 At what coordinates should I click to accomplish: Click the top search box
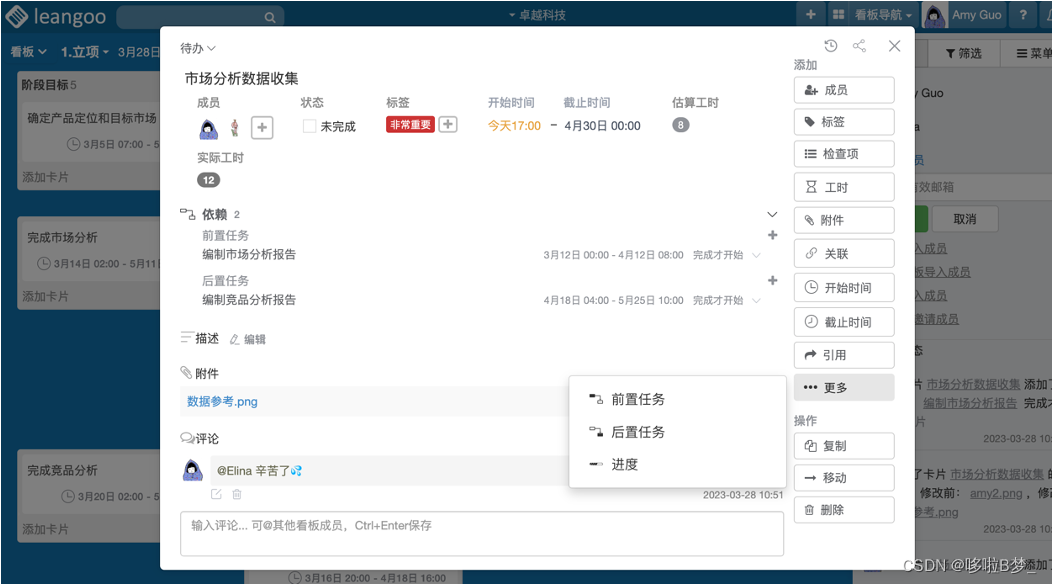(x=199, y=17)
